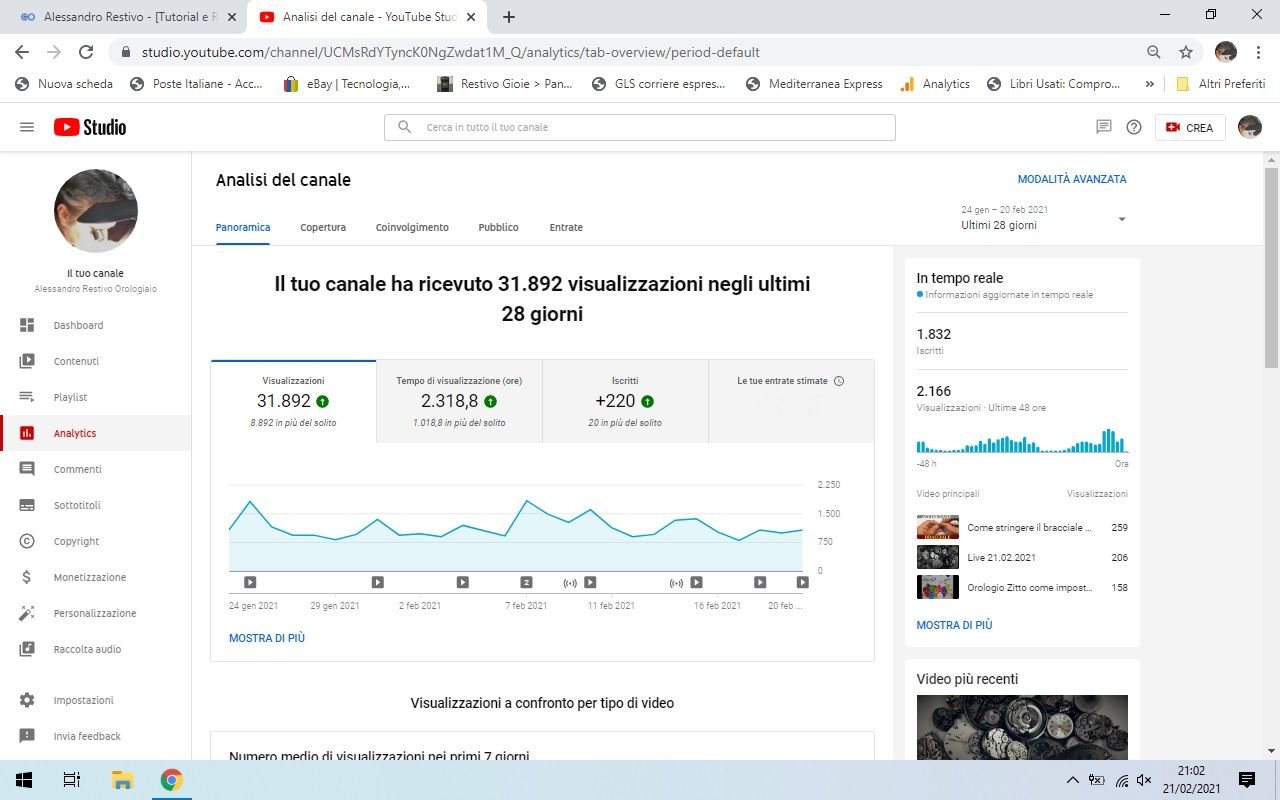The width and height of the screenshot is (1280, 800).
Task: Select the Visualizzazioni metric card
Action: tap(293, 402)
